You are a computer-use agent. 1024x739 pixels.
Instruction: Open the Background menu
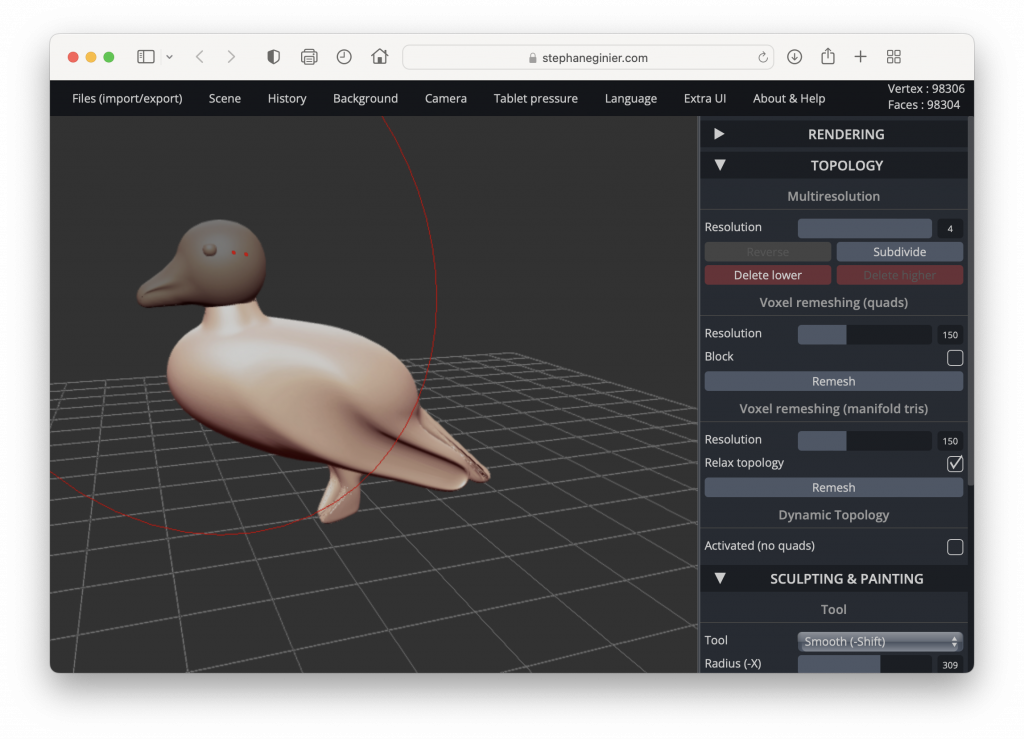(365, 99)
